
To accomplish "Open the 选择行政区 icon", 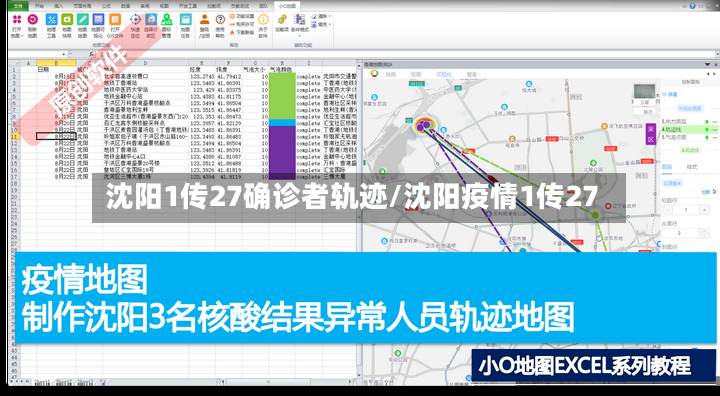I will point(151,19).
